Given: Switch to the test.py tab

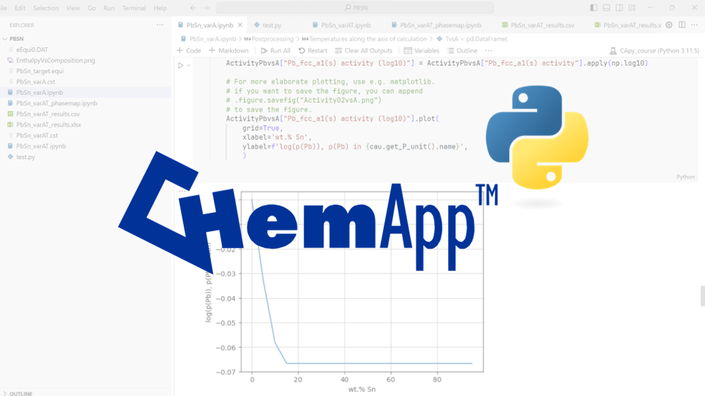Looking at the screenshot, I should (x=268, y=25).
